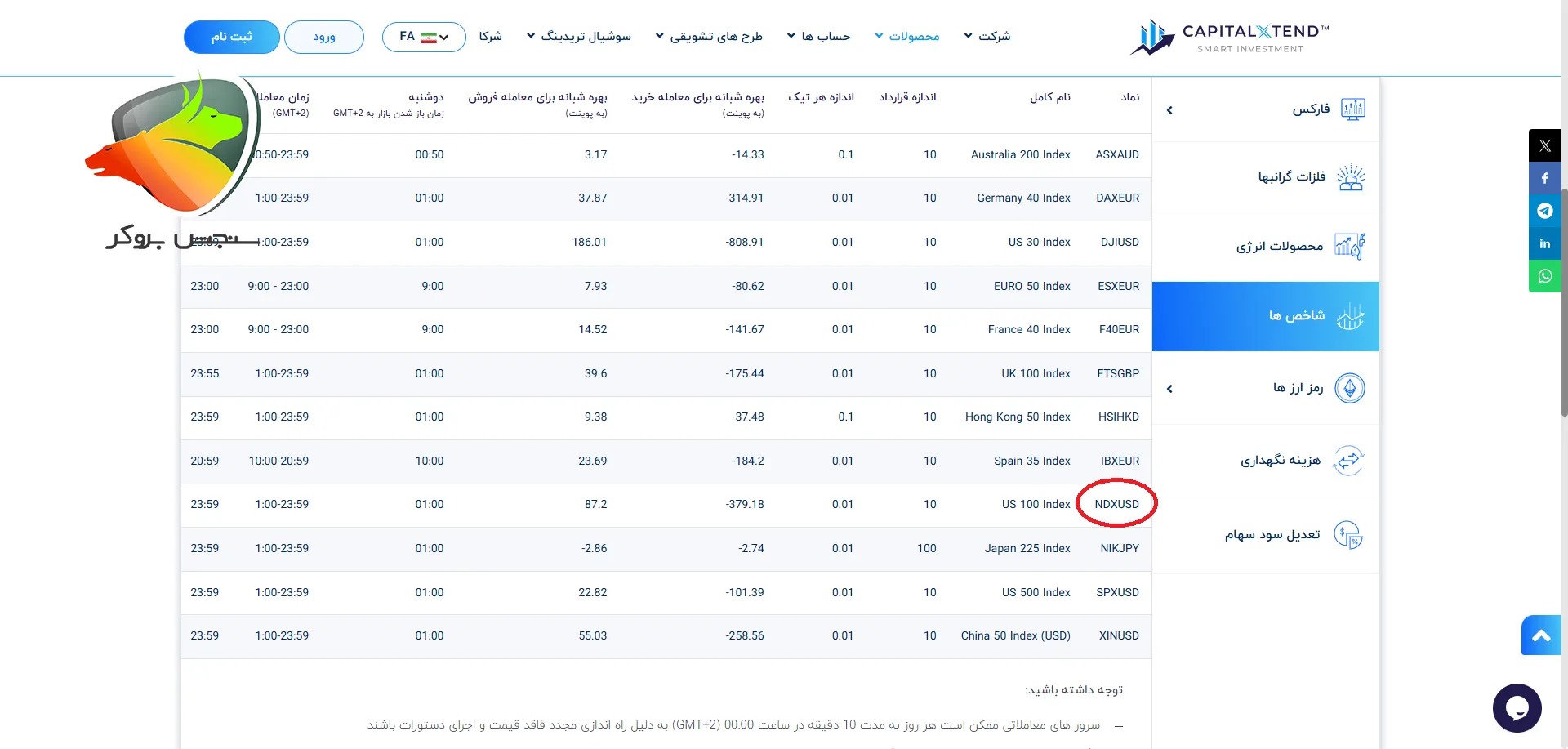Open the WhatsApp share icon

1544,276
